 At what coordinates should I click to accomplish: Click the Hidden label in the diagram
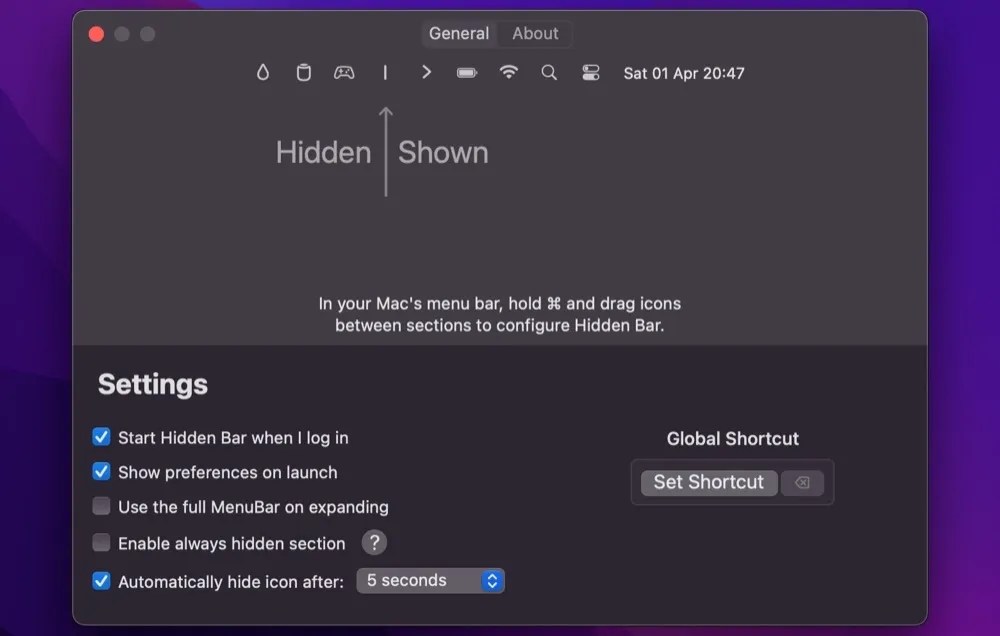click(323, 152)
